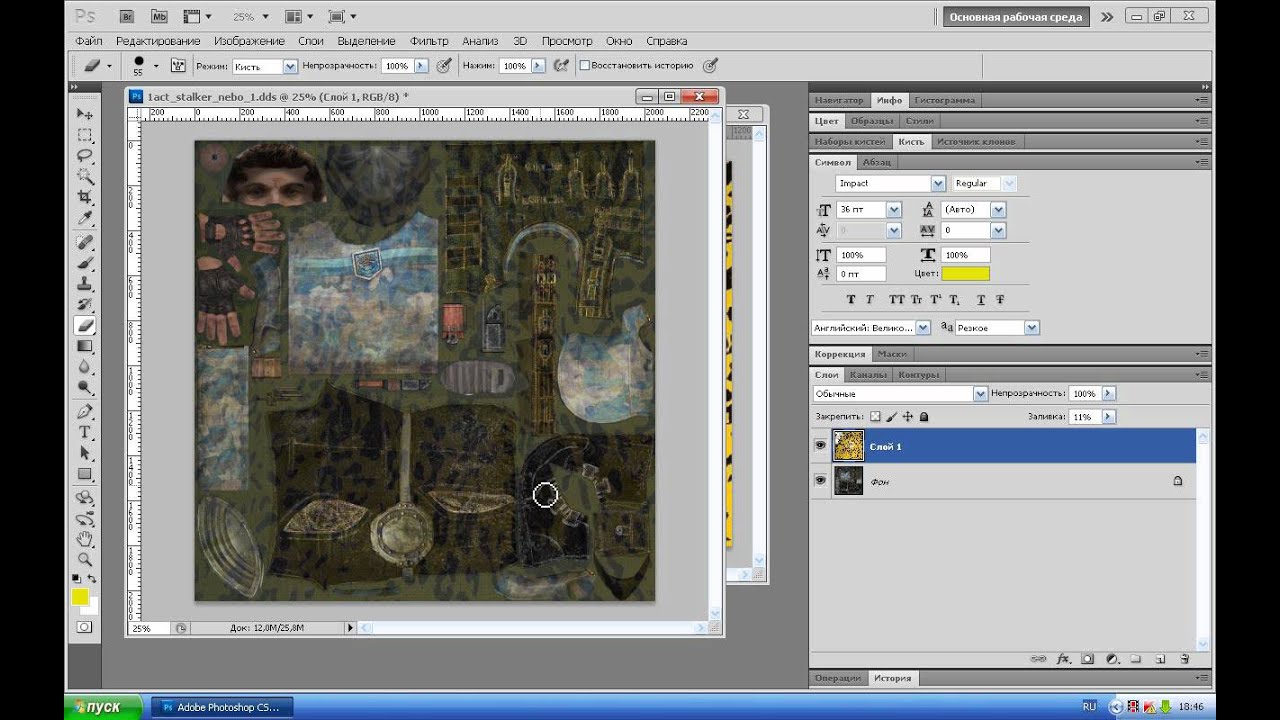Delete layer using trash icon
Image resolution: width=1280 pixels, height=720 pixels.
click(1184, 659)
